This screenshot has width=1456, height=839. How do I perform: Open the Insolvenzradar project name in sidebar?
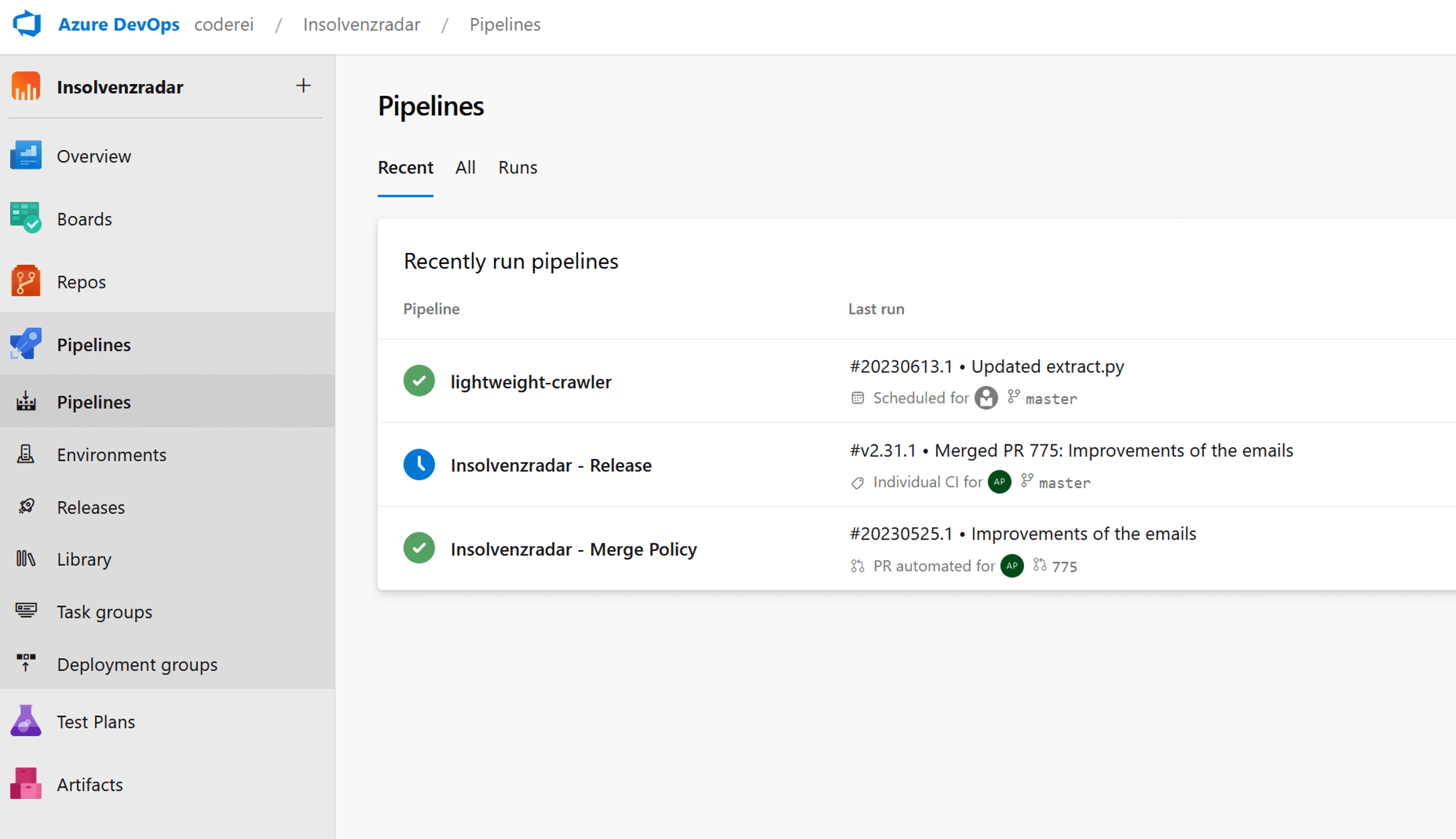[120, 87]
